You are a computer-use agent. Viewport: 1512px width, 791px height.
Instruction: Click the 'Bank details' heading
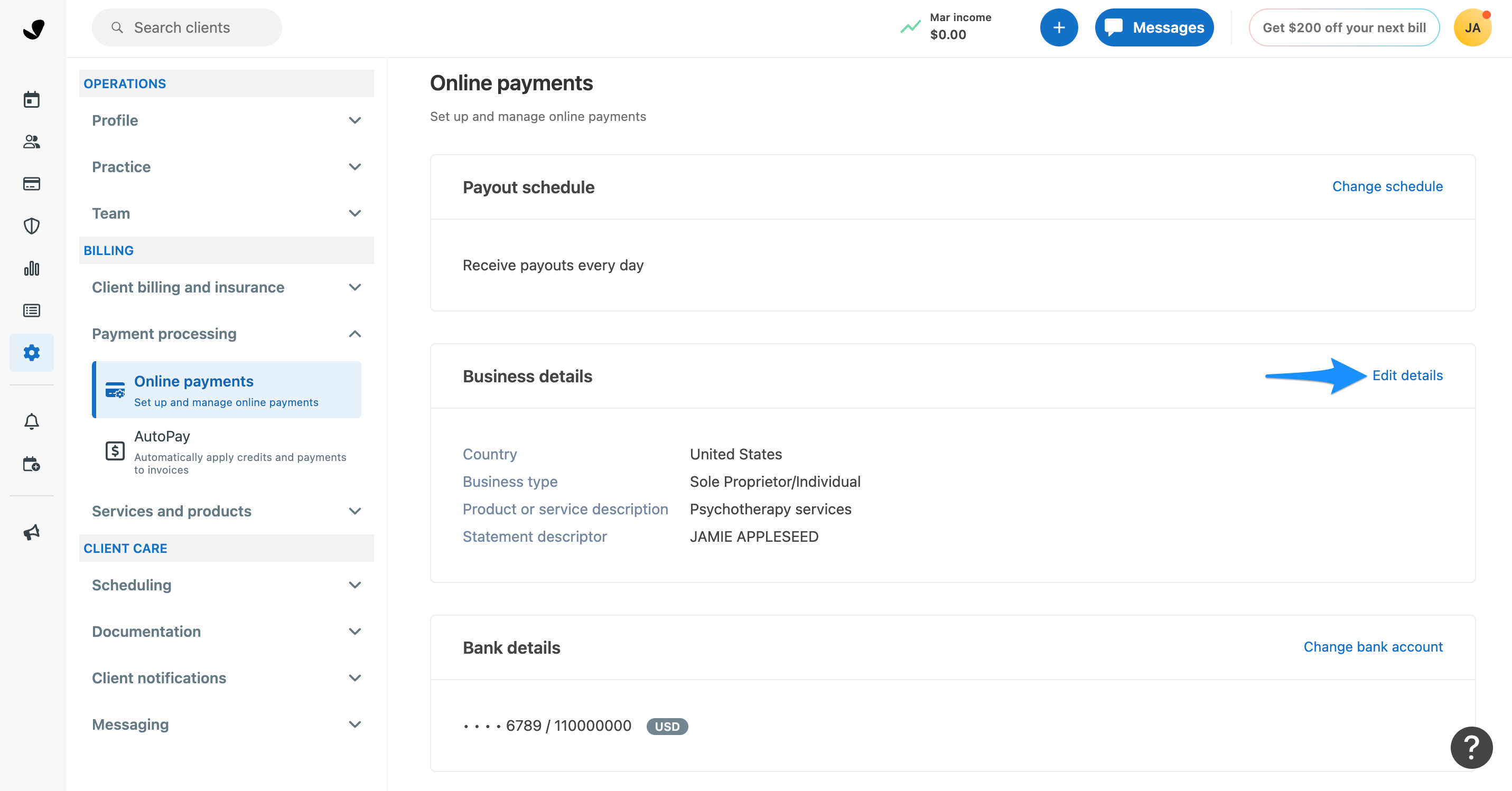click(x=511, y=648)
